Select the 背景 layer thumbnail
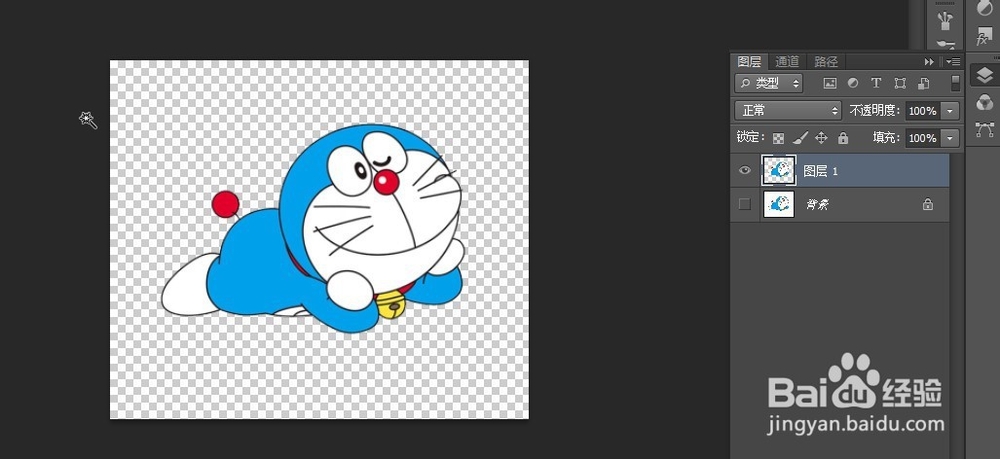1000x459 pixels. coord(779,204)
